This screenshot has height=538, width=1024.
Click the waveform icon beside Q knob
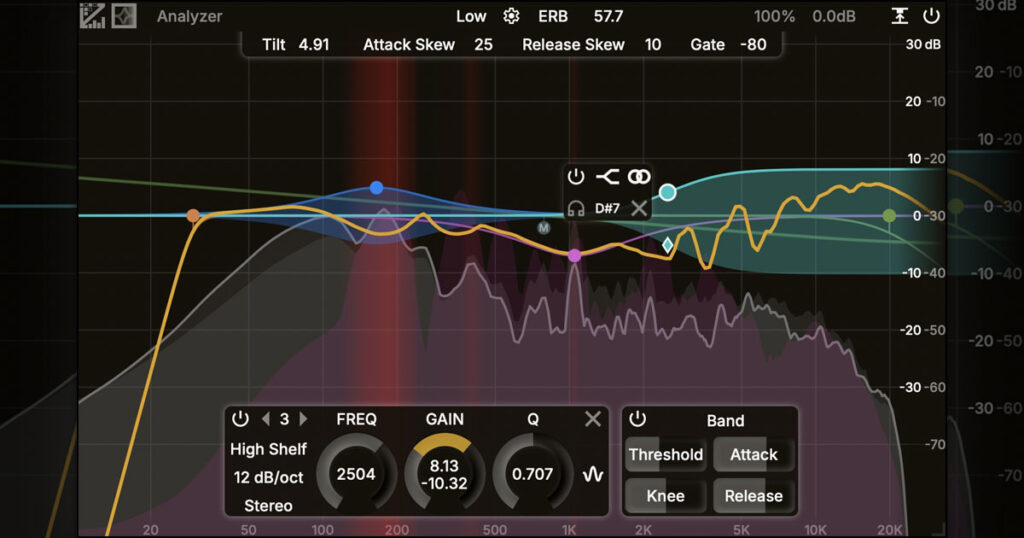tap(592, 474)
